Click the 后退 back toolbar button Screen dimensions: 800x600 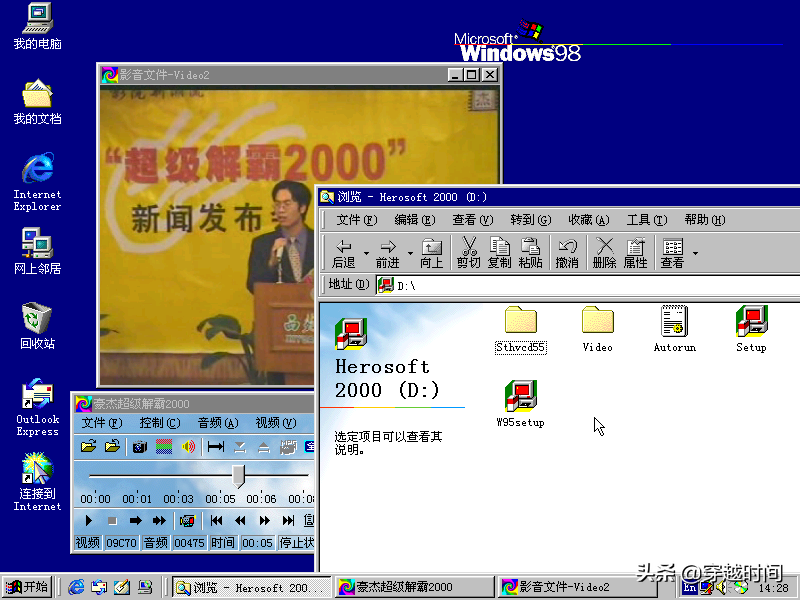343,254
